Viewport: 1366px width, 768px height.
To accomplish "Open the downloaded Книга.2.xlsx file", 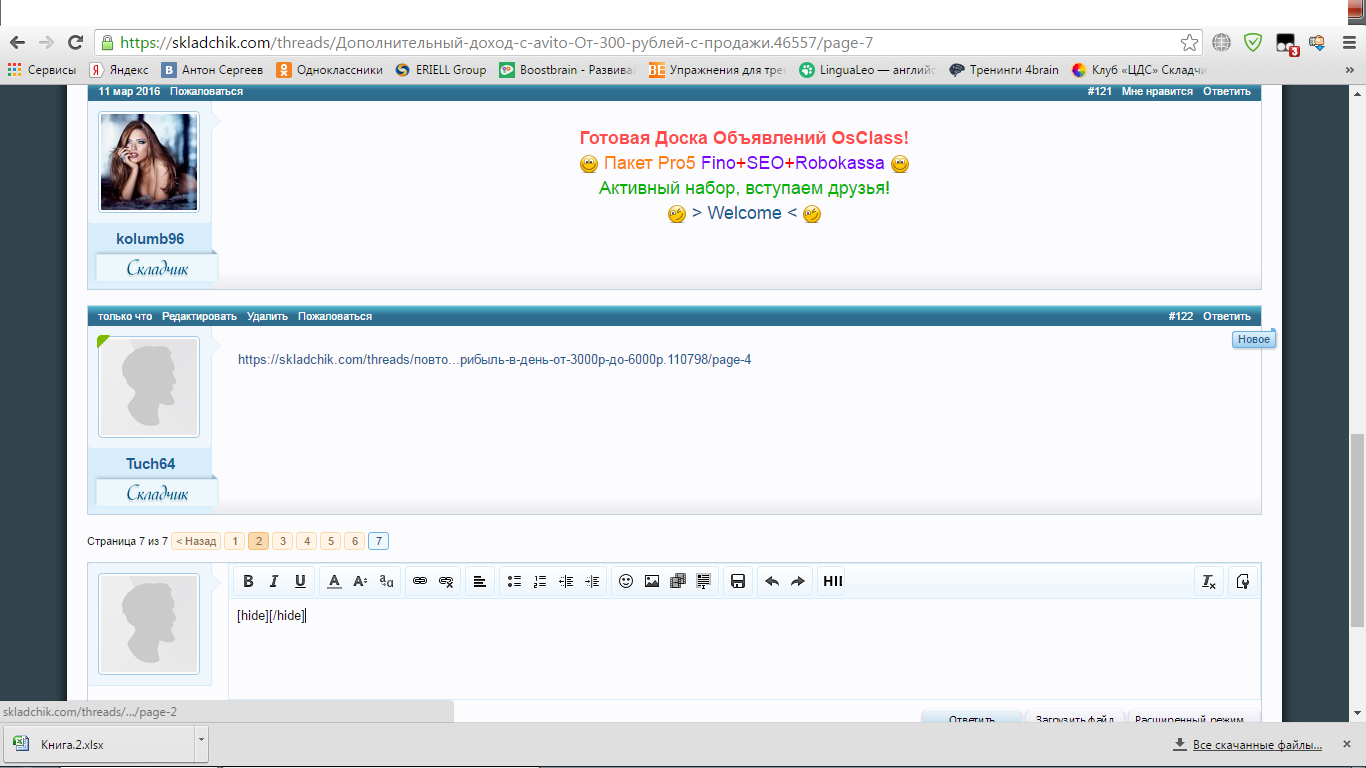I will click(x=98, y=744).
